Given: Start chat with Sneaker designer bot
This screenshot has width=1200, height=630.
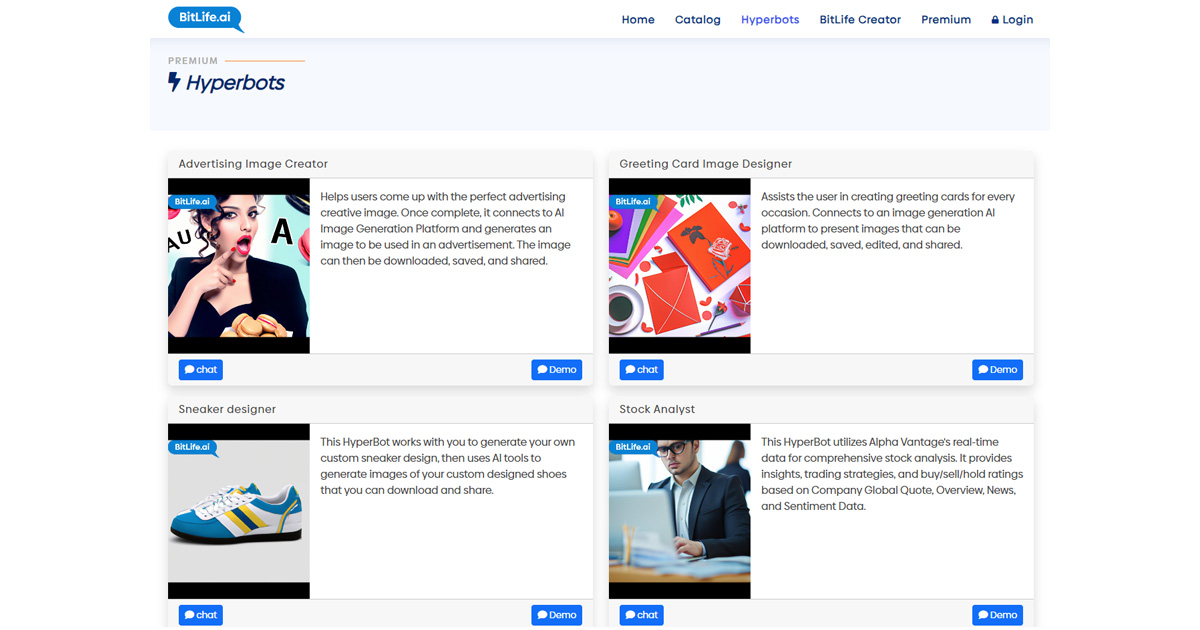Looking at the screenshot, I should pos(201,615).
